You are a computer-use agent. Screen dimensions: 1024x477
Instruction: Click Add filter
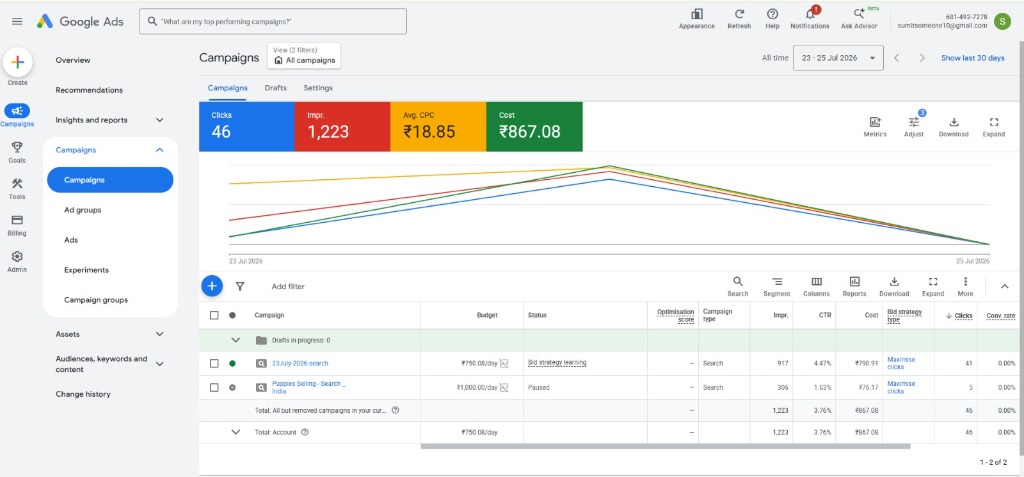[x=288, y=286]
